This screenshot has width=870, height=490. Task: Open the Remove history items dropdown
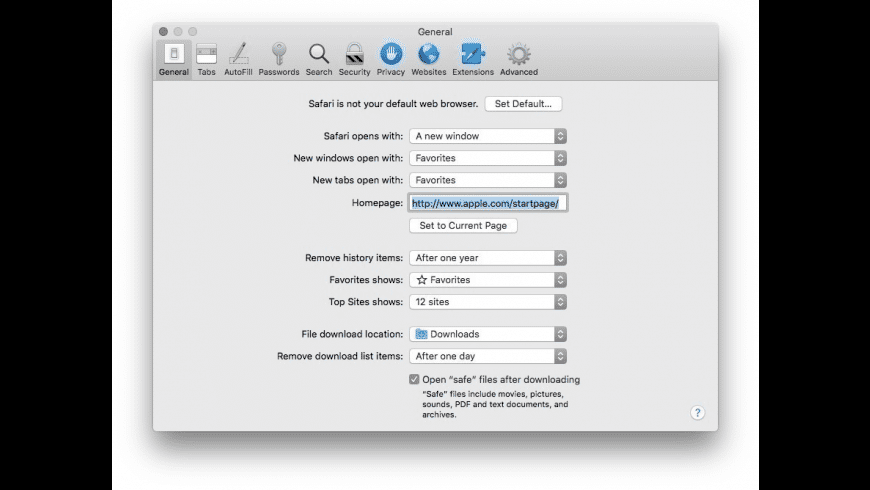pos(488,257)
